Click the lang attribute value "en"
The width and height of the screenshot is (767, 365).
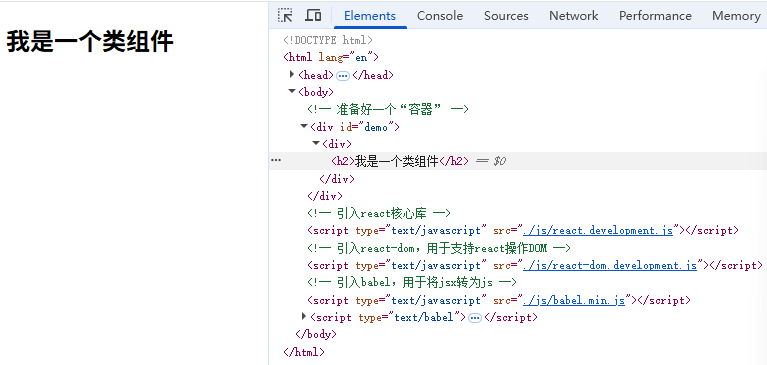(361, 57)
